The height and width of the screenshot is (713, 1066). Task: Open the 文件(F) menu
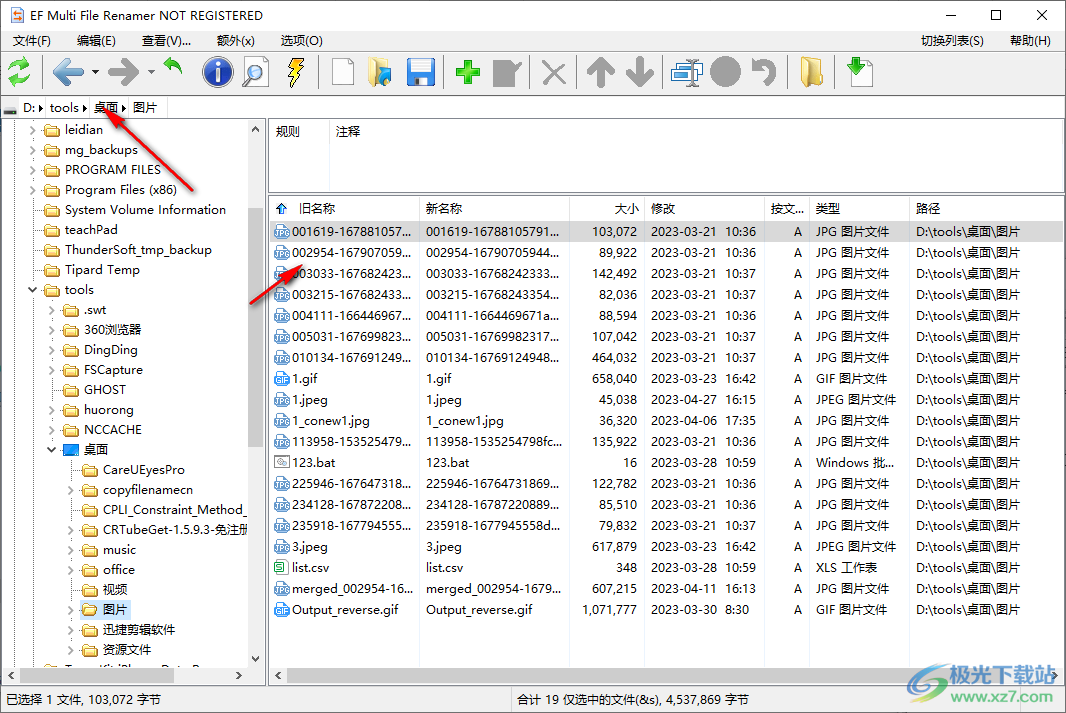tap(32, 41)
